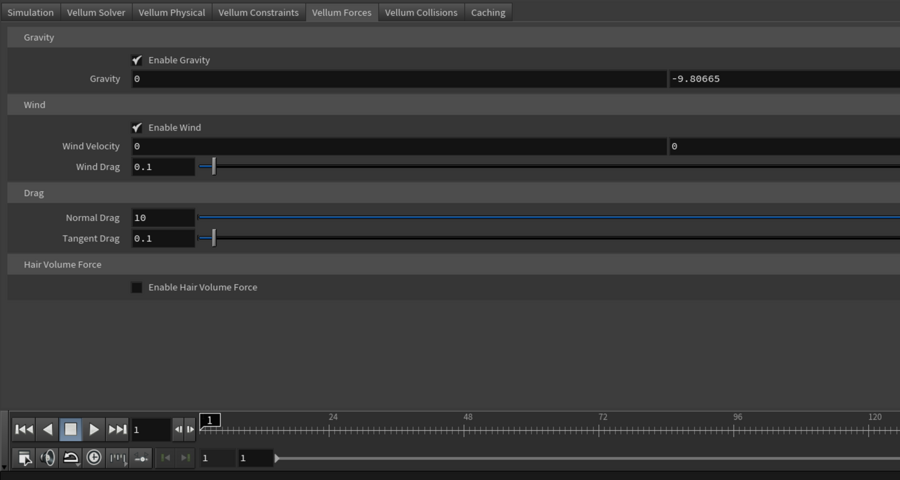Screen dimensions: 900x480
Task: Play the animation in reverse
Action: (47, 429)
